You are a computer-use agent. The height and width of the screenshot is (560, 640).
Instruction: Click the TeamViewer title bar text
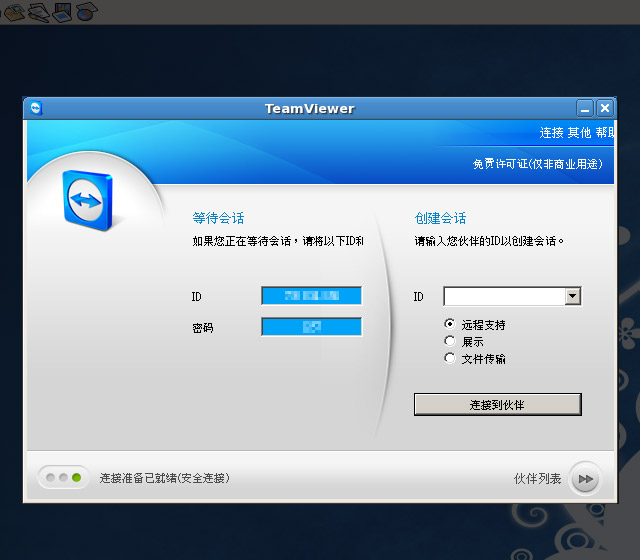[310, 109]
